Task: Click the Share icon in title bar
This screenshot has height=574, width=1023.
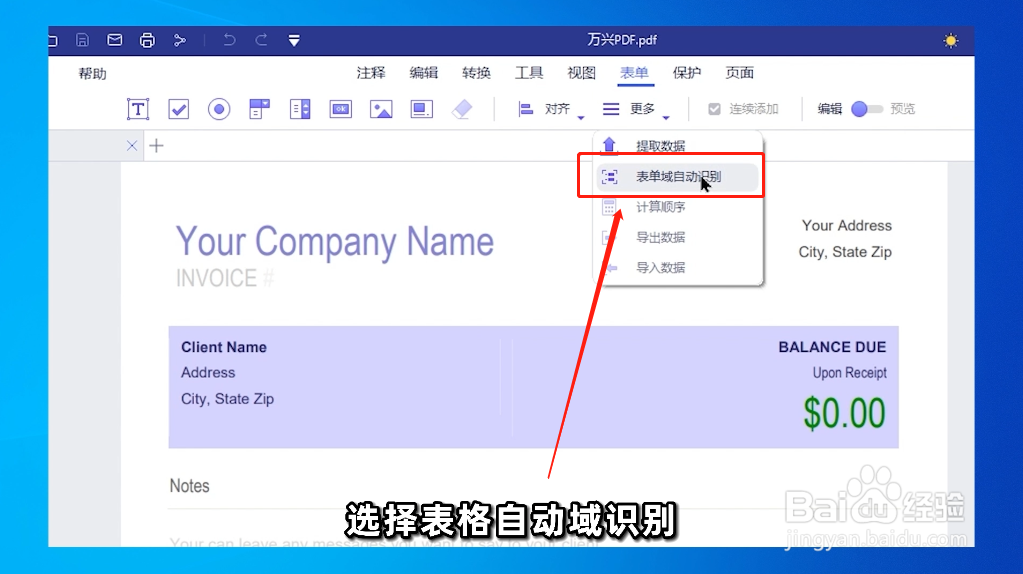Action: coord(179,40)
